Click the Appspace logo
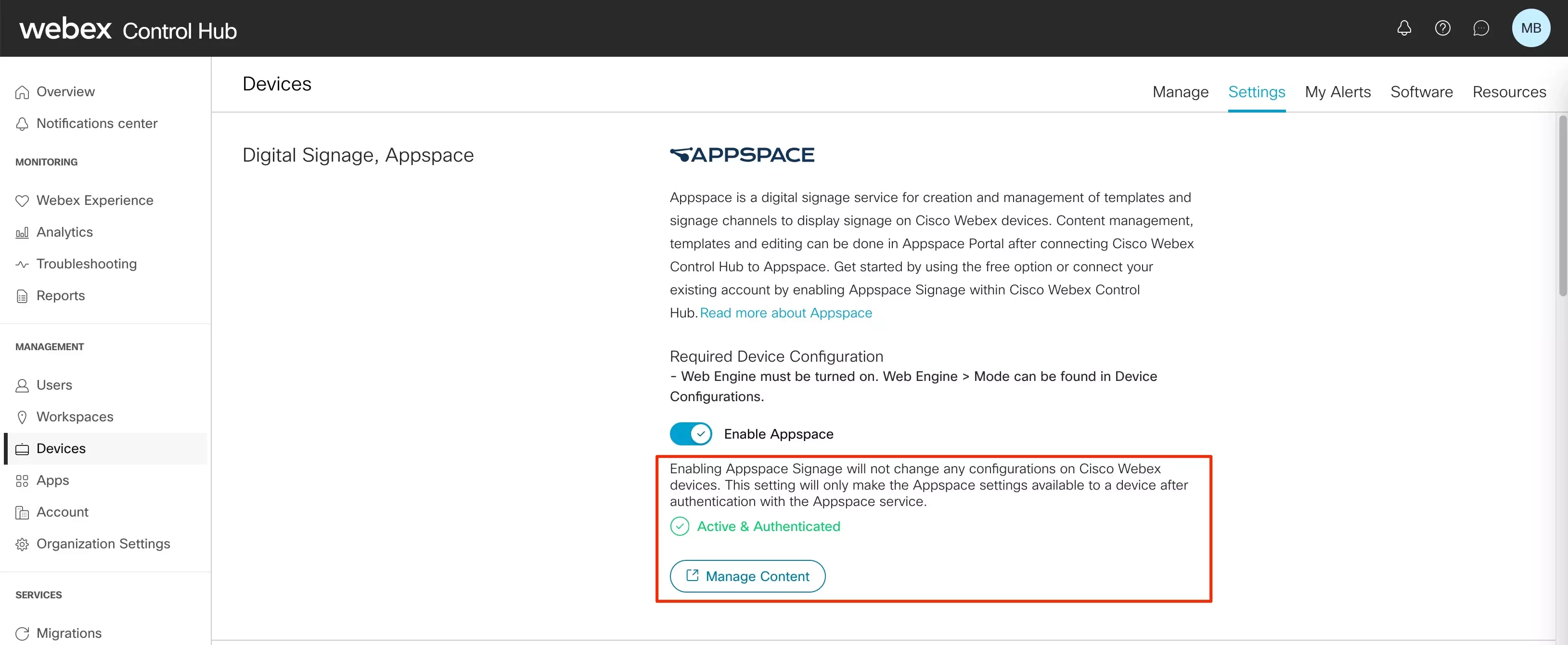 [741, 154]
